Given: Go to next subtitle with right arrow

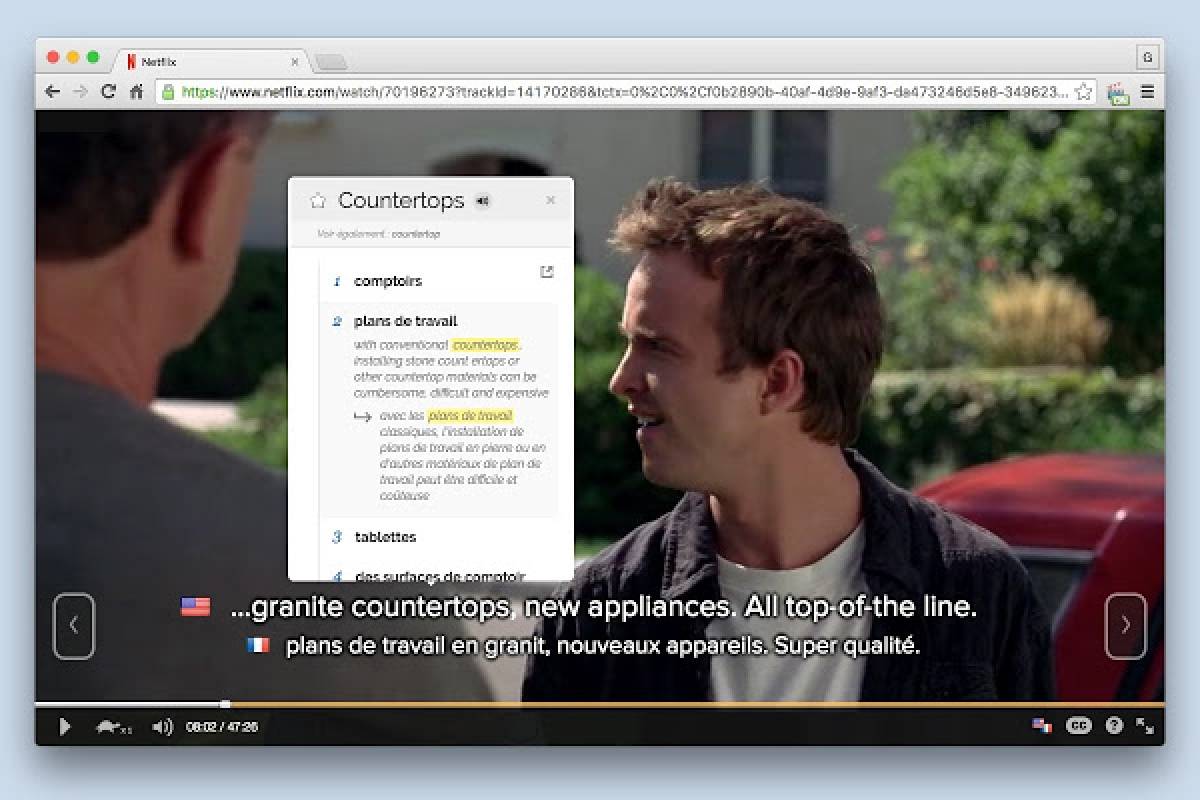Looking at the screenshot, I should (1125, 626).
